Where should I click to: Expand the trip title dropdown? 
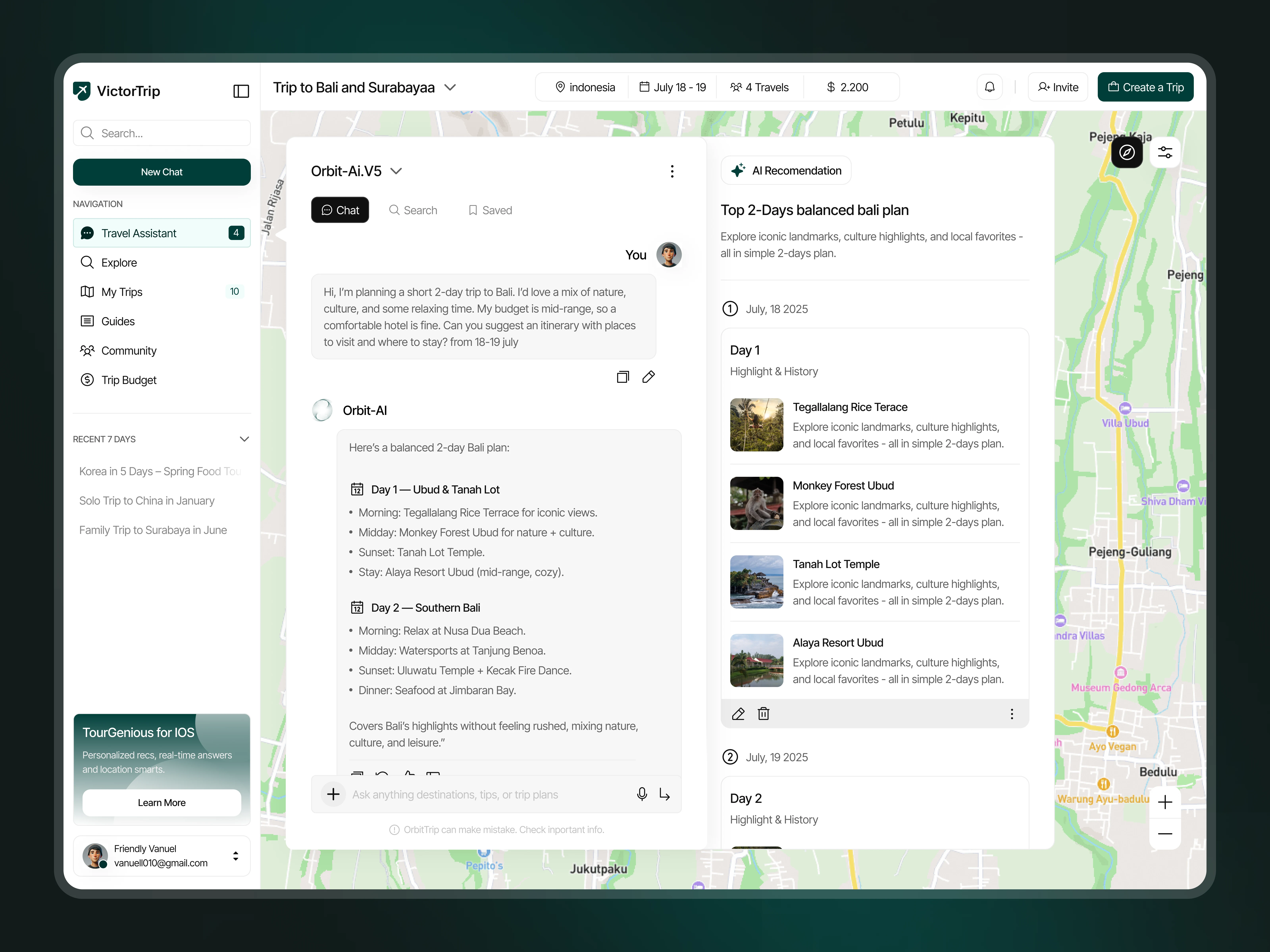pyautogui.click(x=450, y=88)
